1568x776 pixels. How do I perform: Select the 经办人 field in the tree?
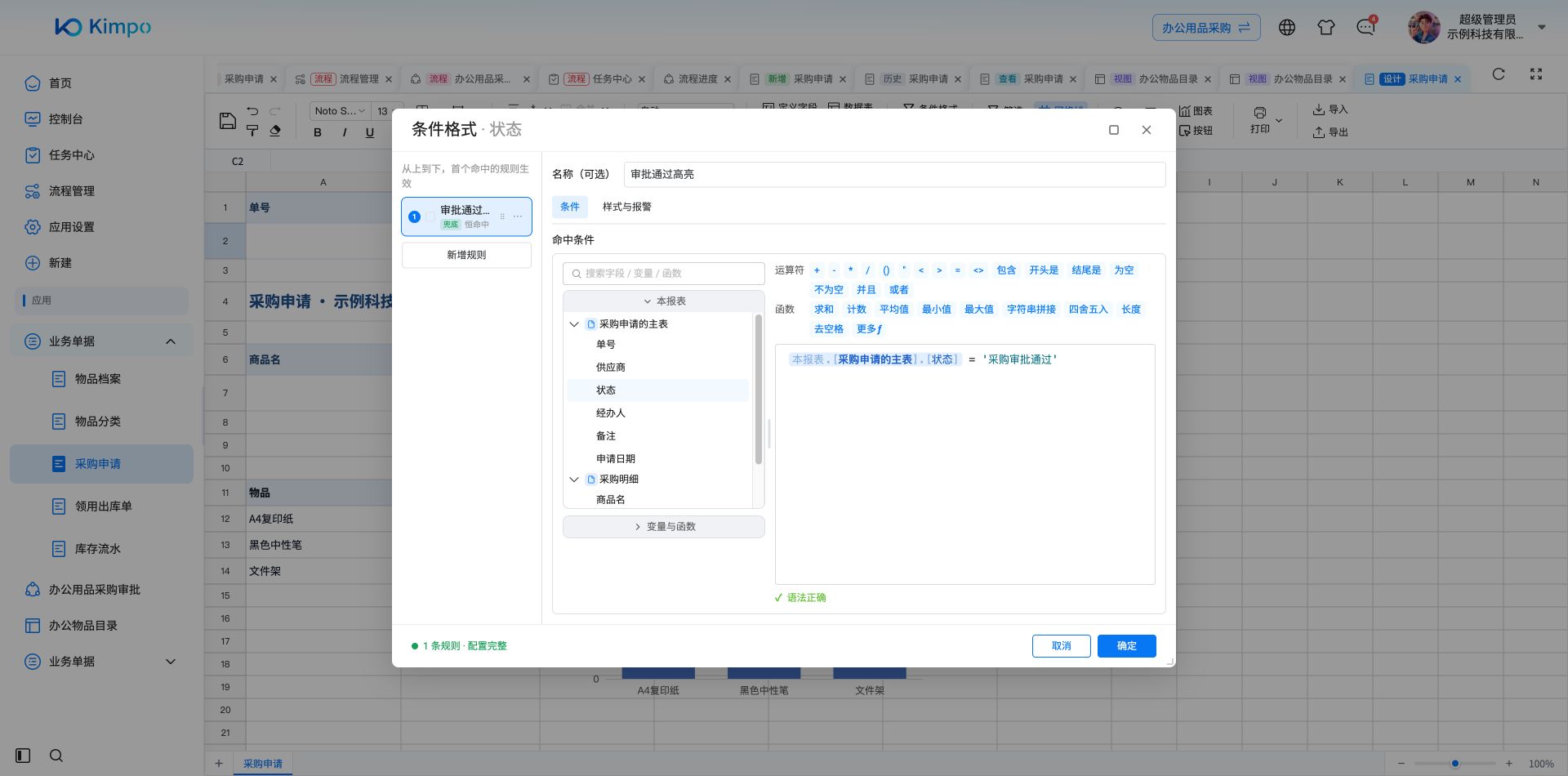click(x=611, y=413)
